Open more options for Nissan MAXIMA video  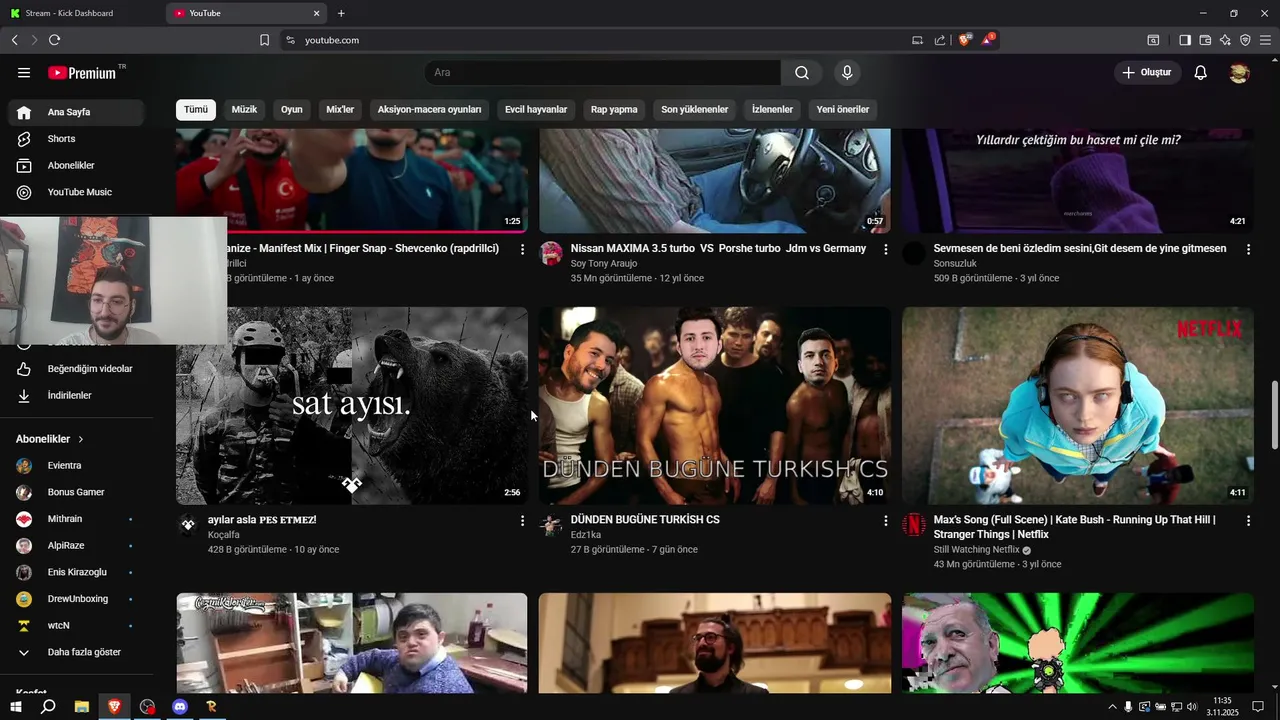885,249
